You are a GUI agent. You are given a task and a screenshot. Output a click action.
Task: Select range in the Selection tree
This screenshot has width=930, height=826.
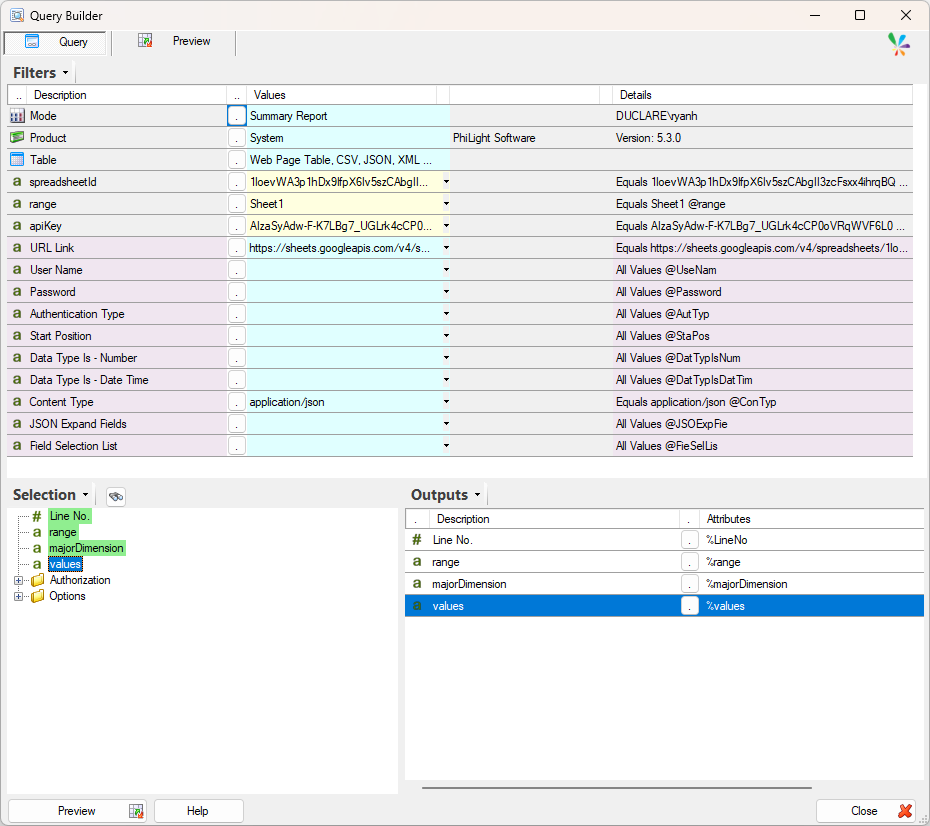[63, 532]
